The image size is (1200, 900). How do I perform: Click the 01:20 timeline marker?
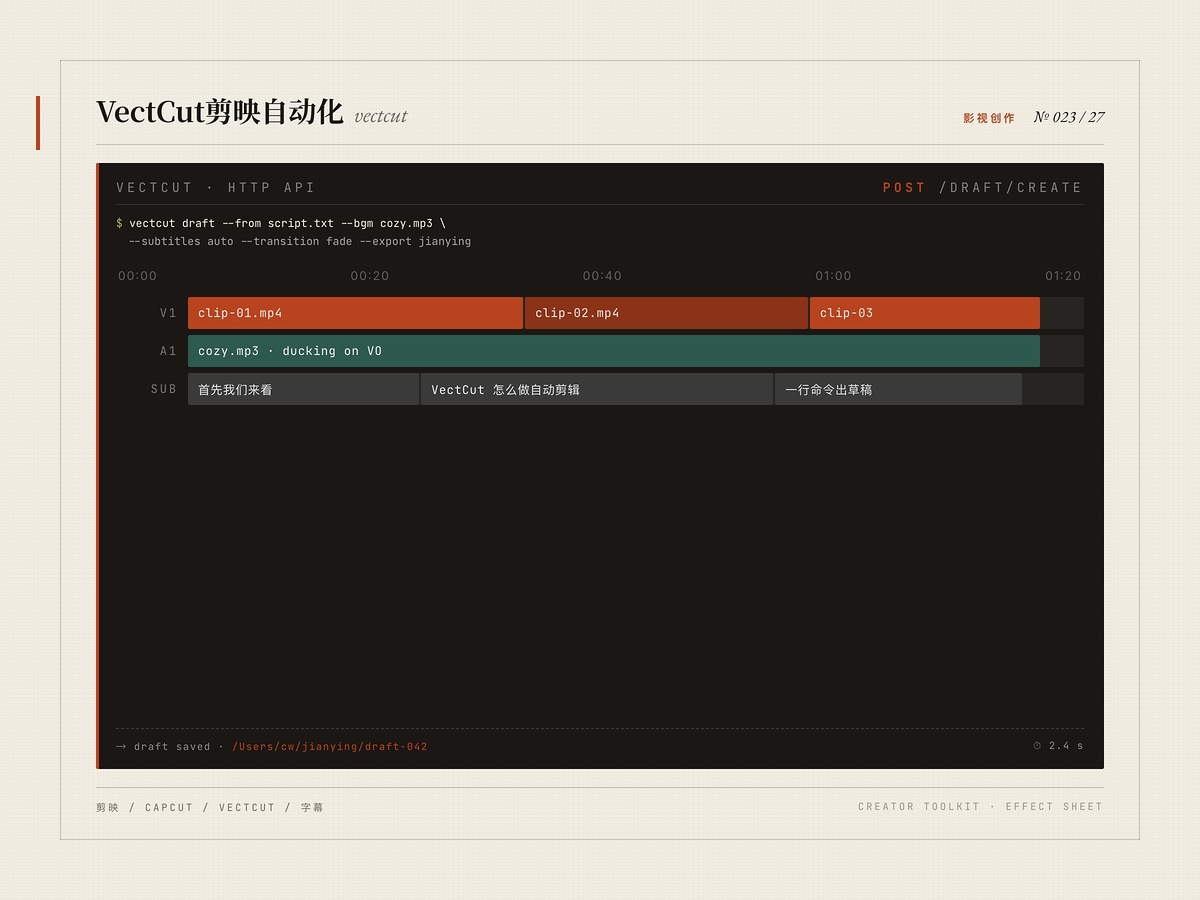tap(1063, 276)
